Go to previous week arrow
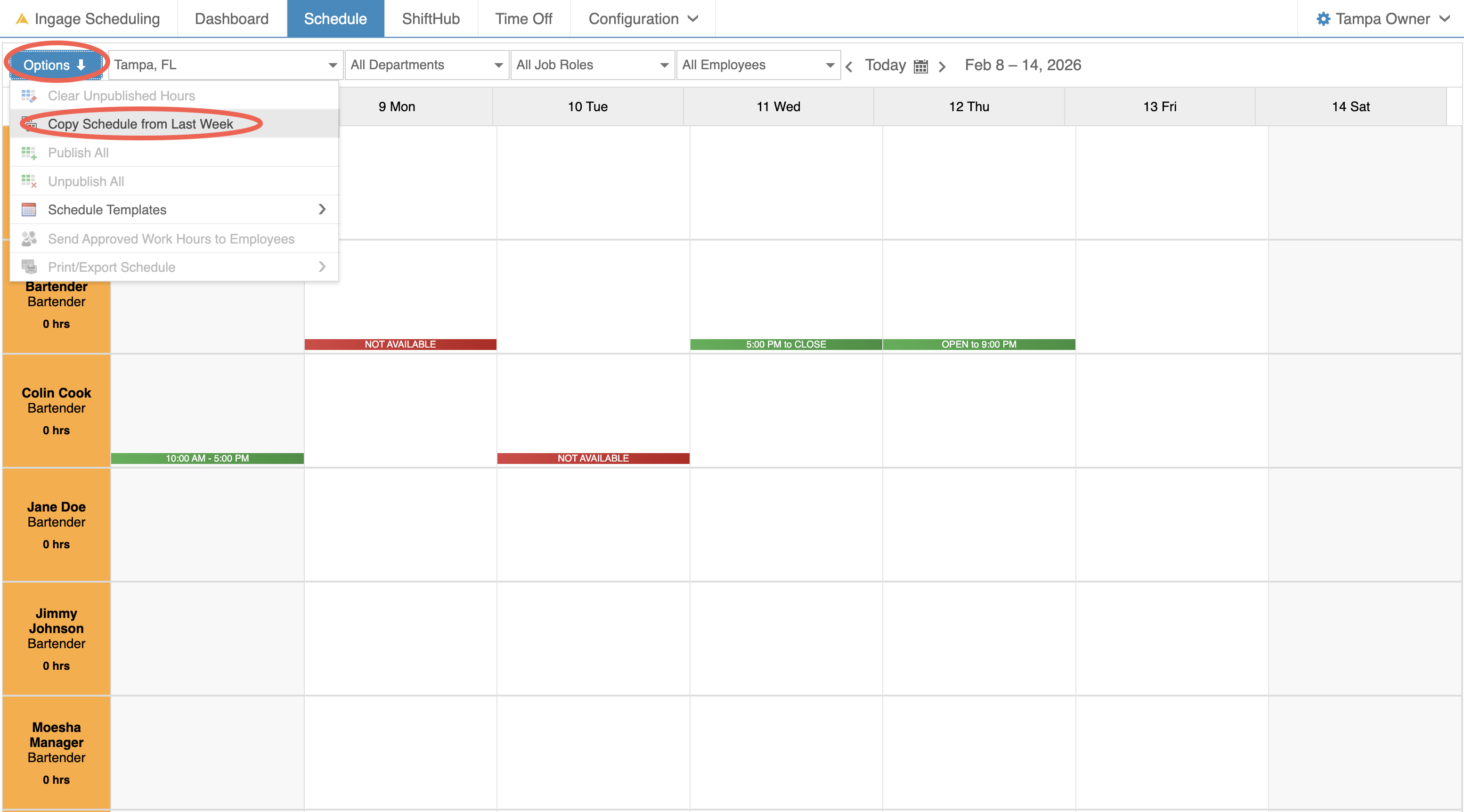The height and width of the screenshot is (812, 1464). (x=848, y=66)
